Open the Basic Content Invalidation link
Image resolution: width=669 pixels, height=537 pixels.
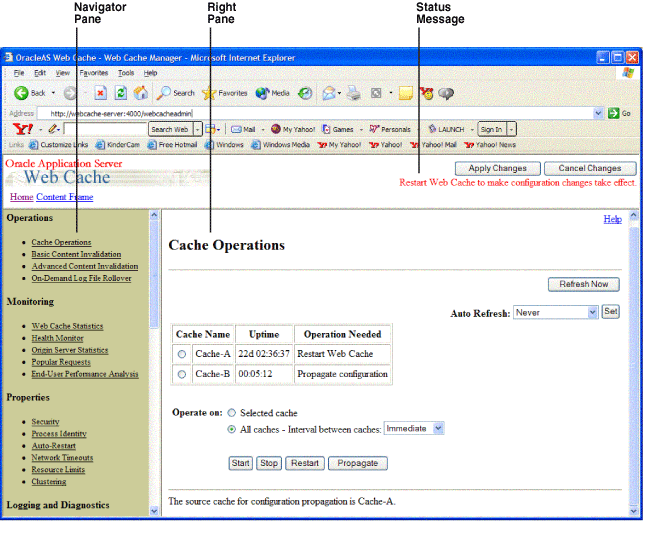[x=76, y=254]
